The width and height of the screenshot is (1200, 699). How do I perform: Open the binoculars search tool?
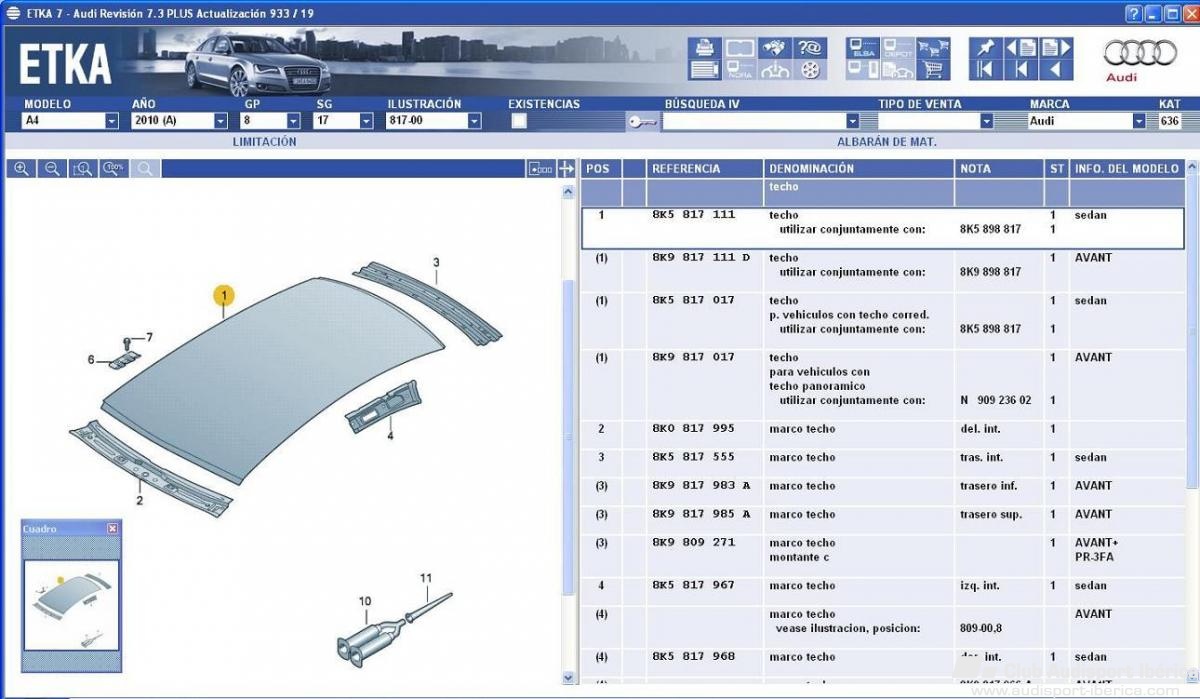pos(774,48)
